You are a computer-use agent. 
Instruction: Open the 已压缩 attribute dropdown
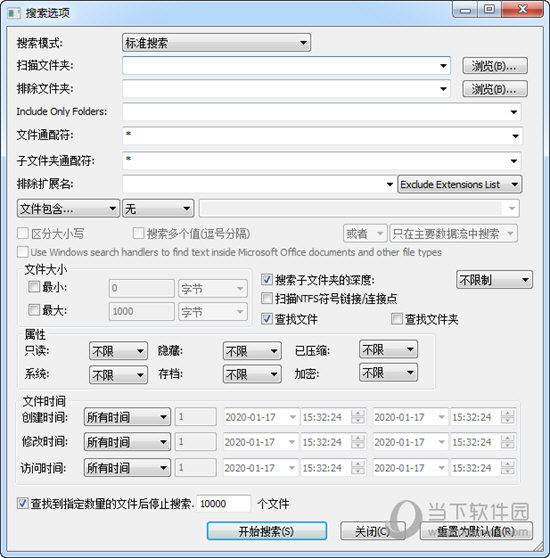click(x=388, y=349)
